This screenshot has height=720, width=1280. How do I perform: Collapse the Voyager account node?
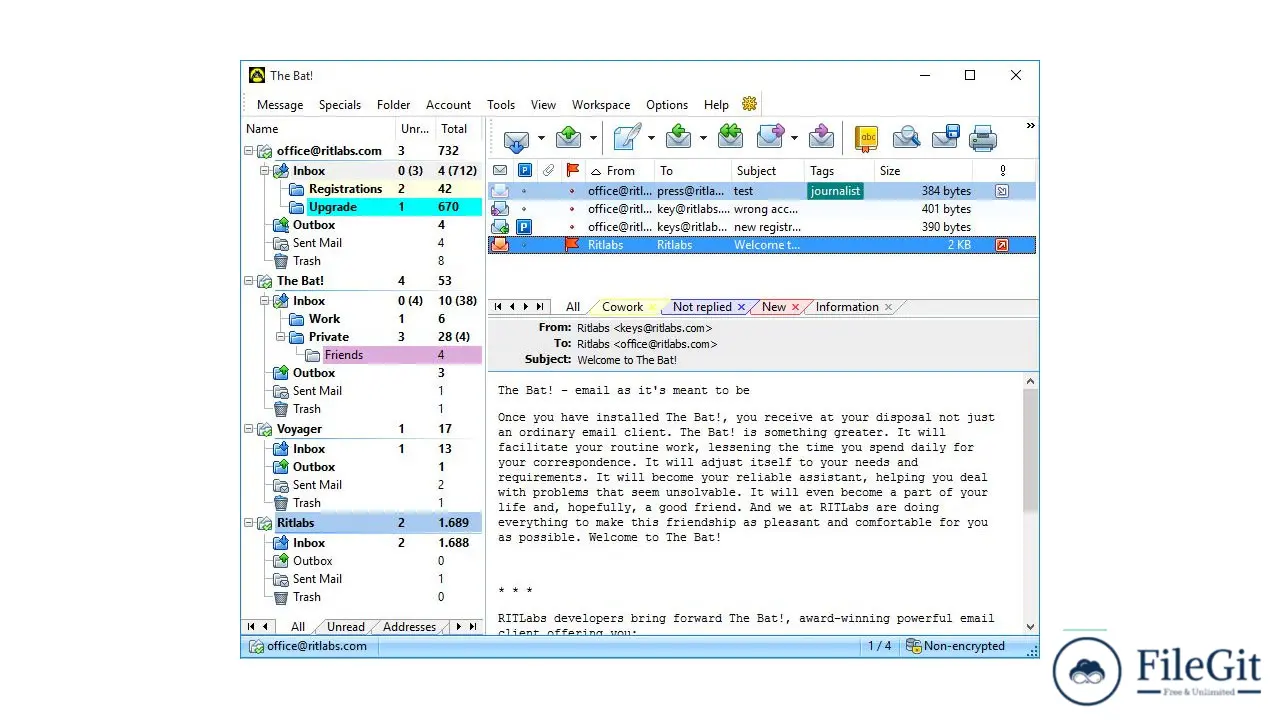(x=249, y=429)
